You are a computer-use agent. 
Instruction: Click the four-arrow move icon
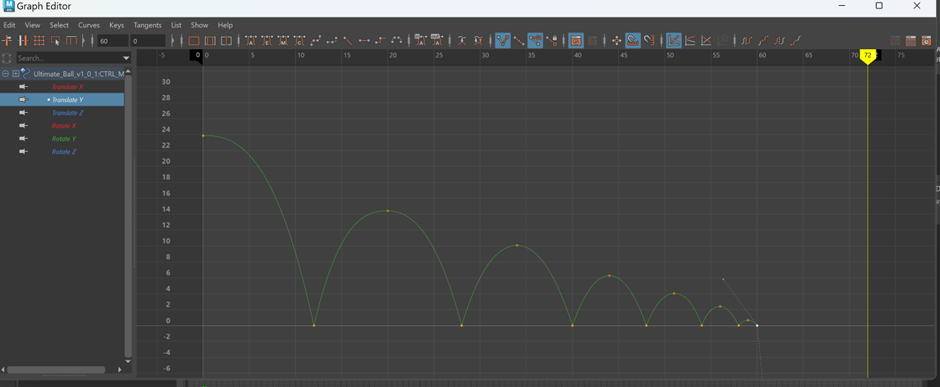[x=616, y=41]
